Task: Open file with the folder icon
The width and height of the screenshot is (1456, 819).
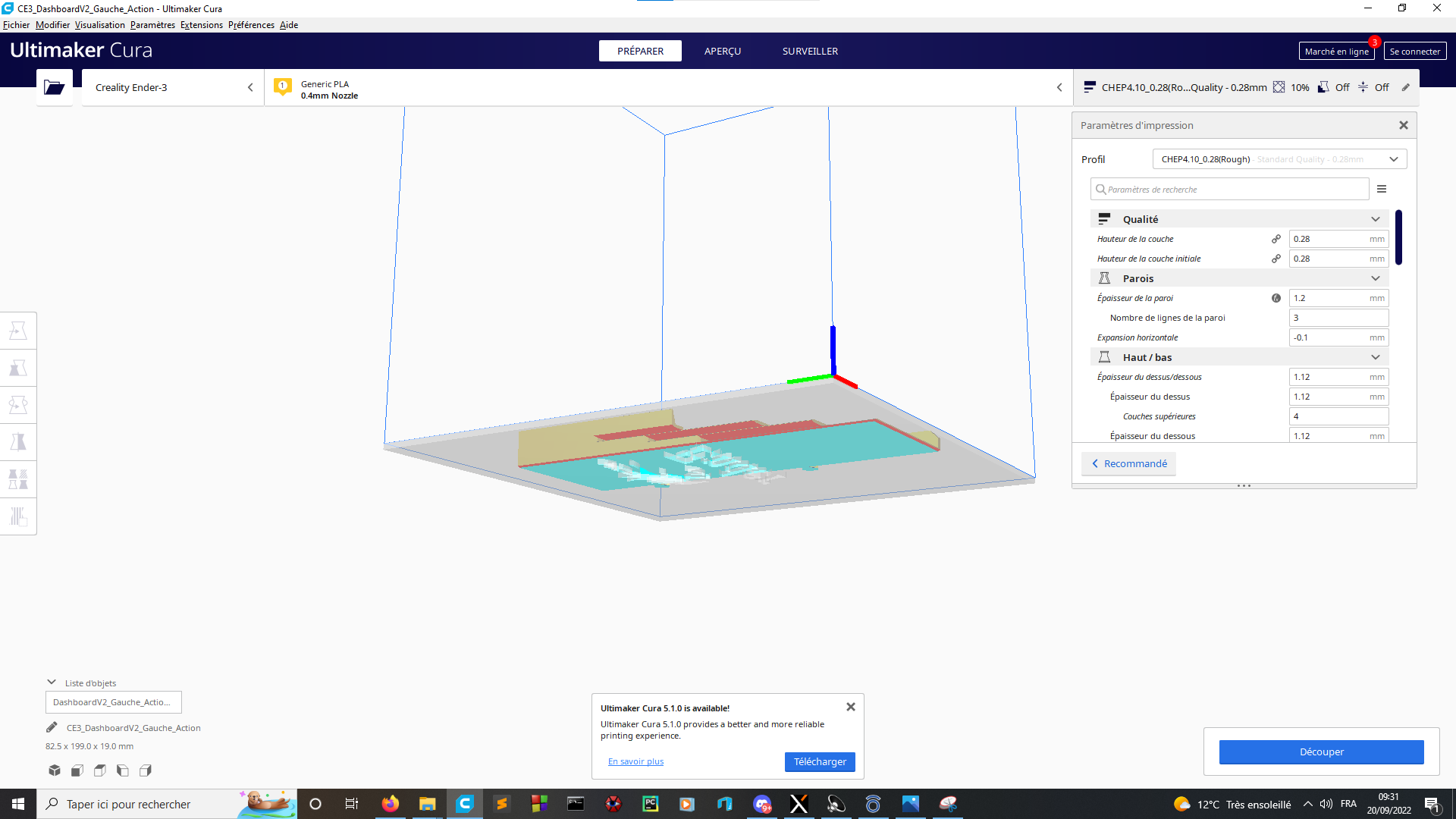Action: [x=54, y=87]
